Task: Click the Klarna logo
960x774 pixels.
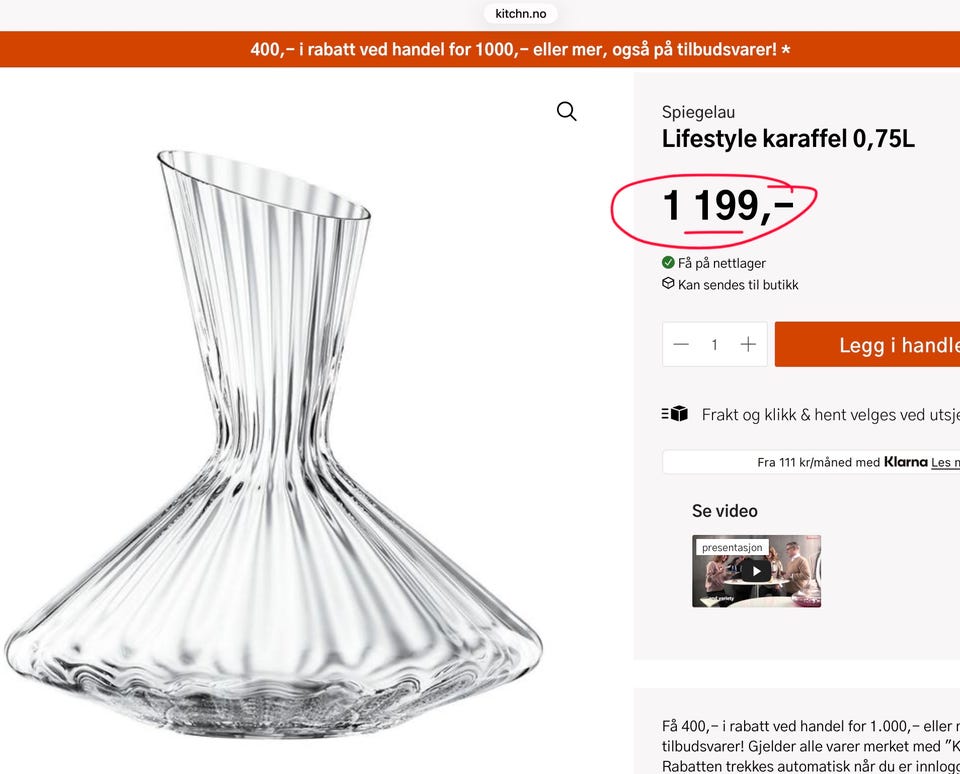Action: pos(905,462)
